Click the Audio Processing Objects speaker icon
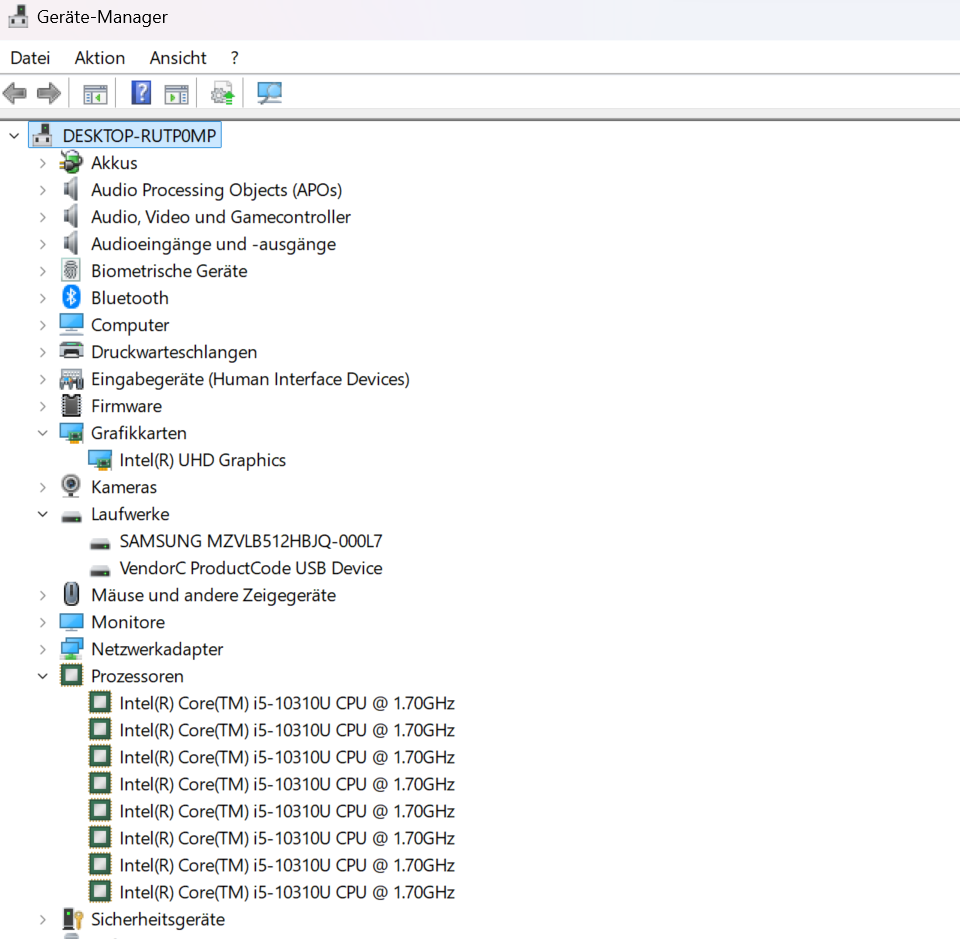The width and height of the screenshot is (960, 939). coord(71,189)
